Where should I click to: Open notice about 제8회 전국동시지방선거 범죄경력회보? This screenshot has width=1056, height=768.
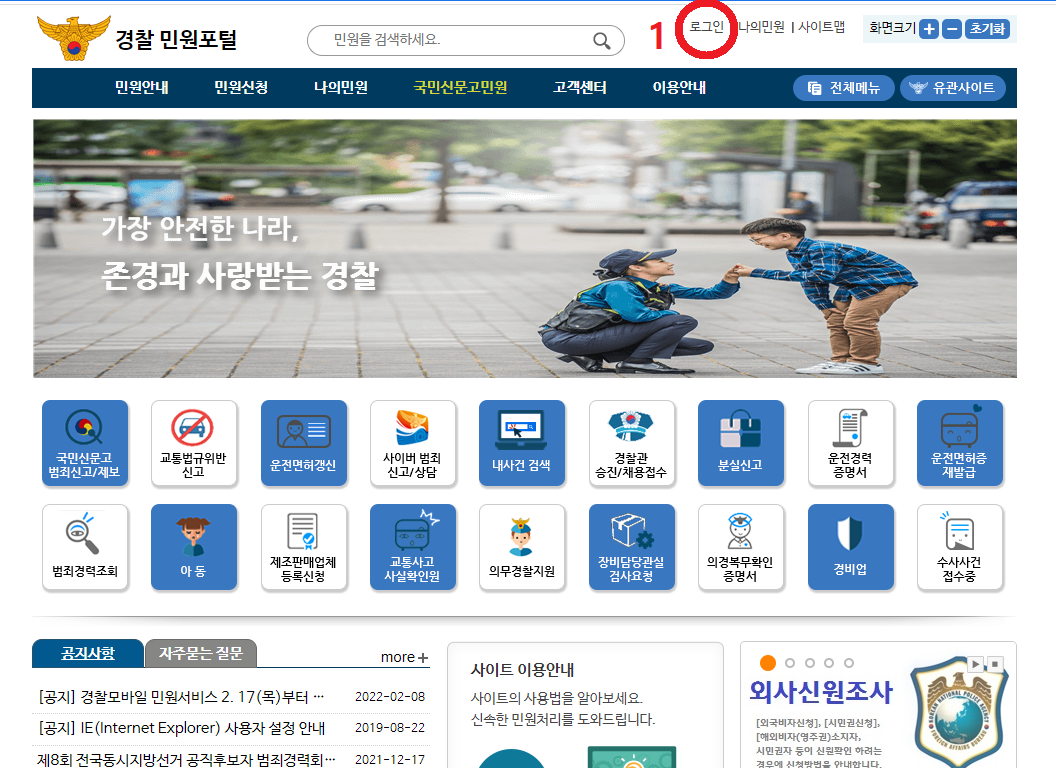pyautogui.click(x=187, y=760)
